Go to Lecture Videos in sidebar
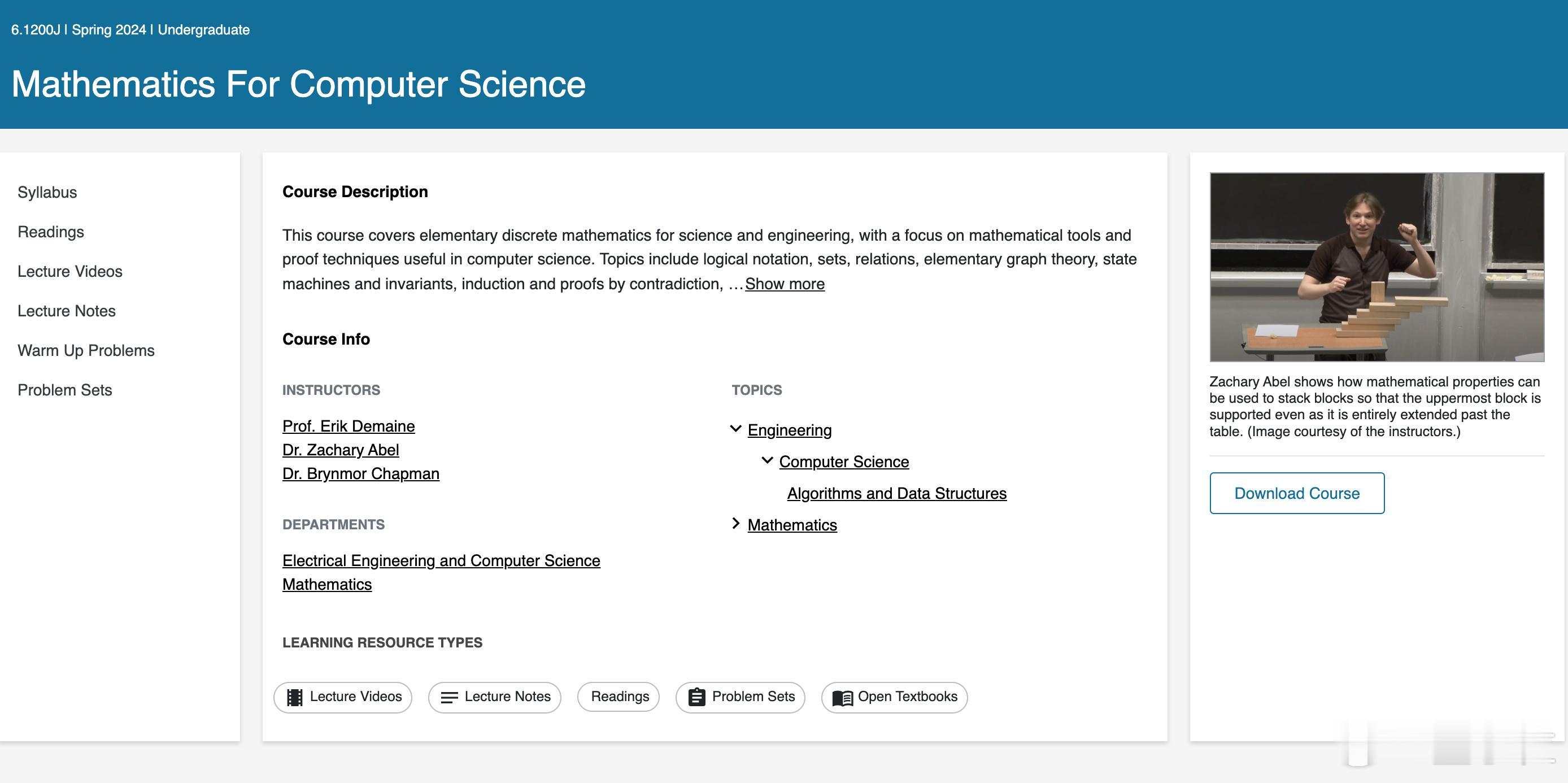The image size is (1568, 783). (70, 272)
